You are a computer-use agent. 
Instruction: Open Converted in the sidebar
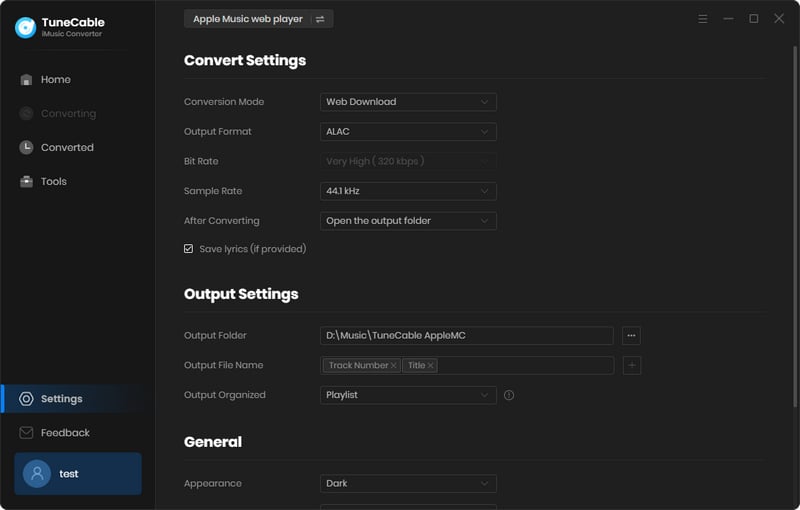78,147
